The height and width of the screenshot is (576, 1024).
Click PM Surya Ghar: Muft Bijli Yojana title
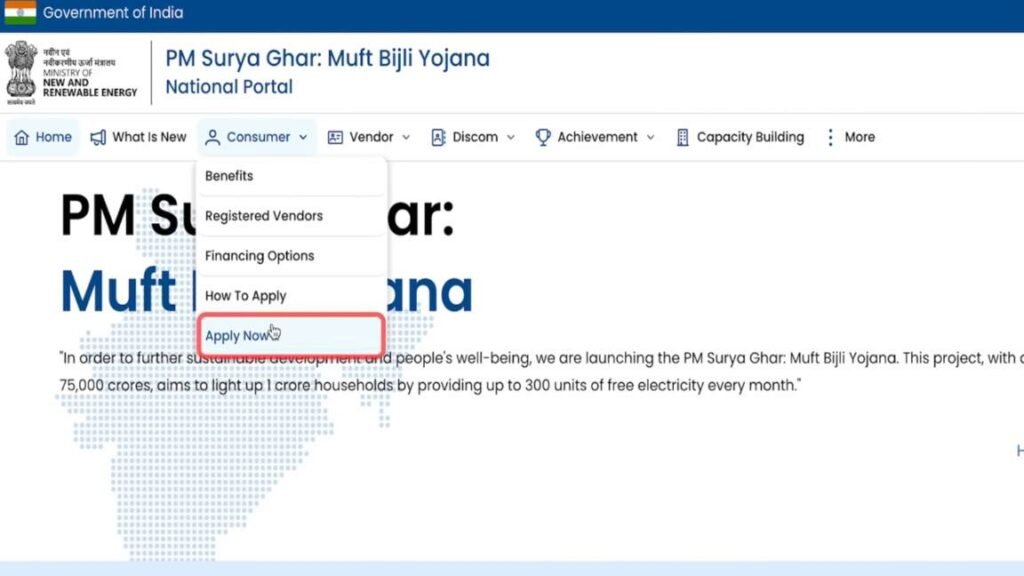pyautogui.click(x=327, y=58)
